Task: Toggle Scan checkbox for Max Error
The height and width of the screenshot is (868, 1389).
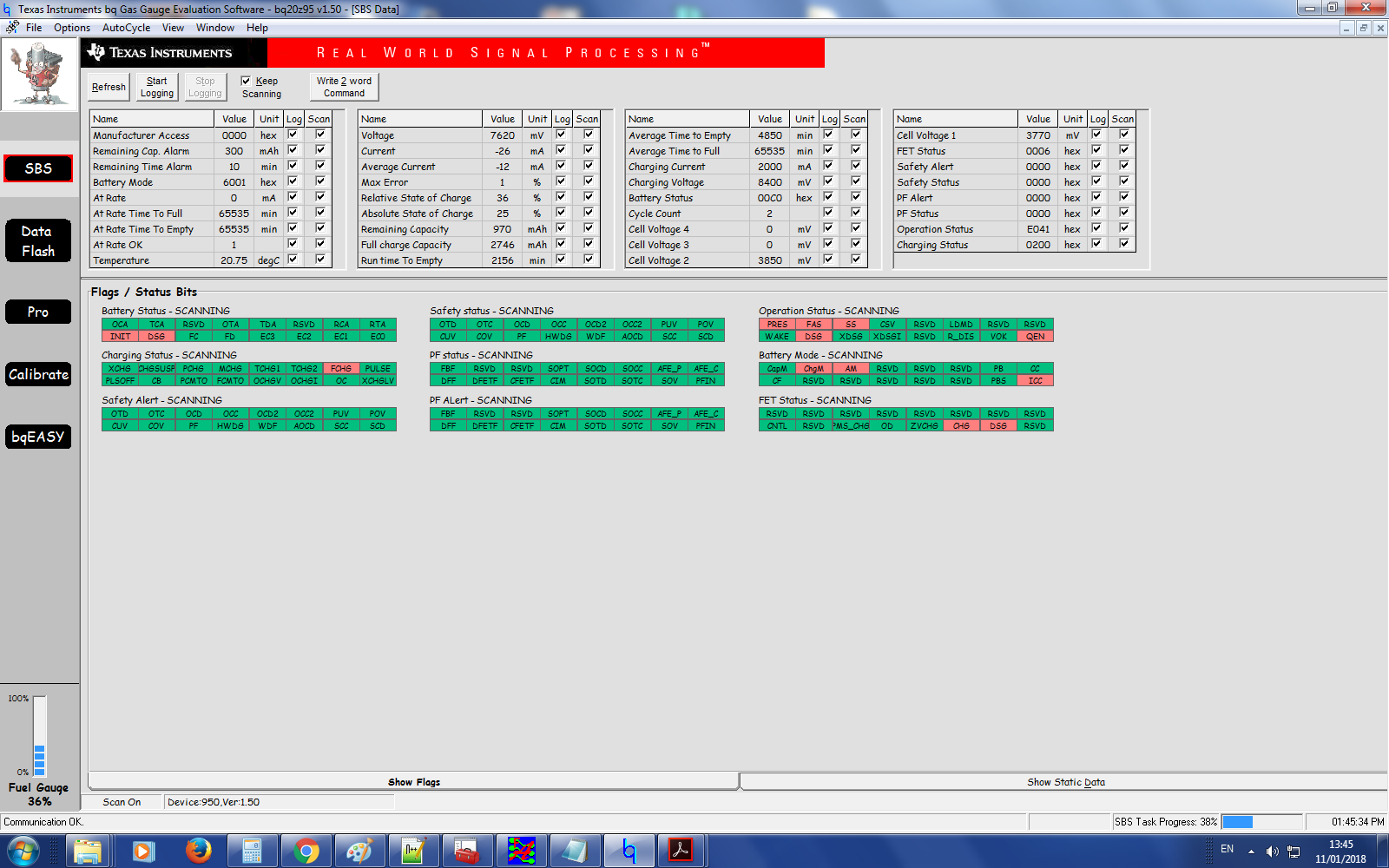Action: (x=589, y=181)
